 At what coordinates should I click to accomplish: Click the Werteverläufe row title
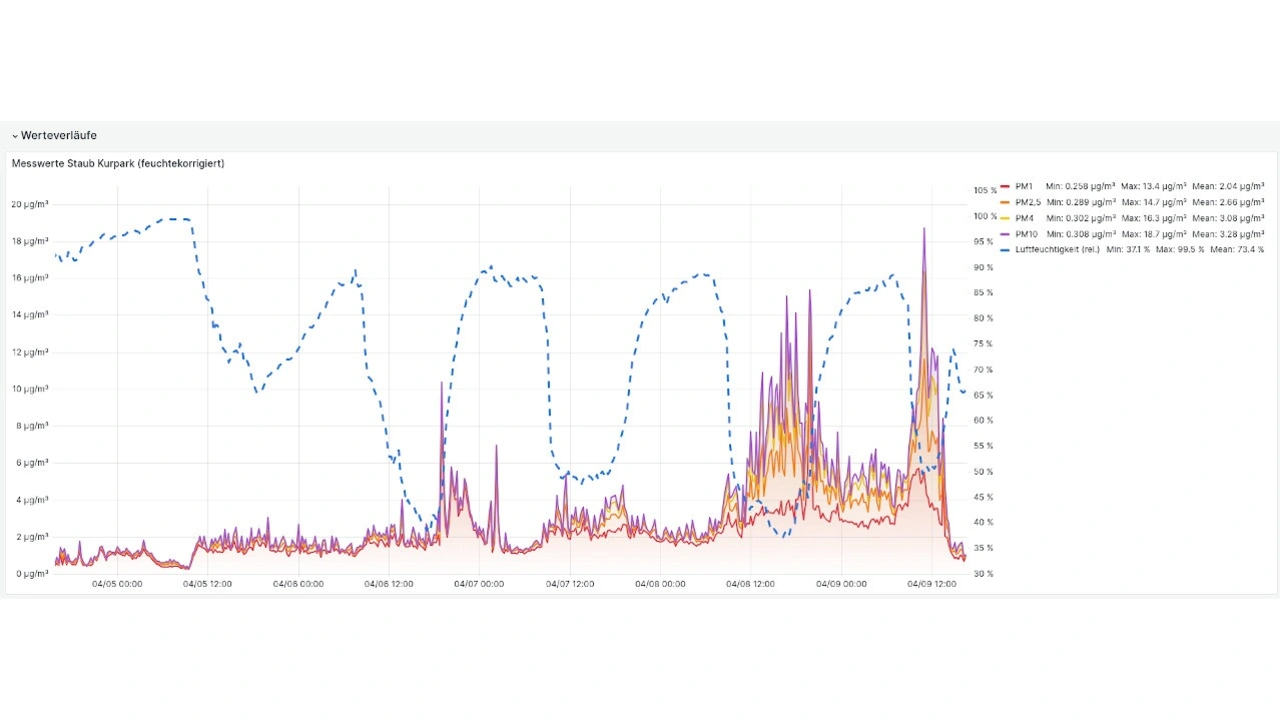[x=59, y=136]
